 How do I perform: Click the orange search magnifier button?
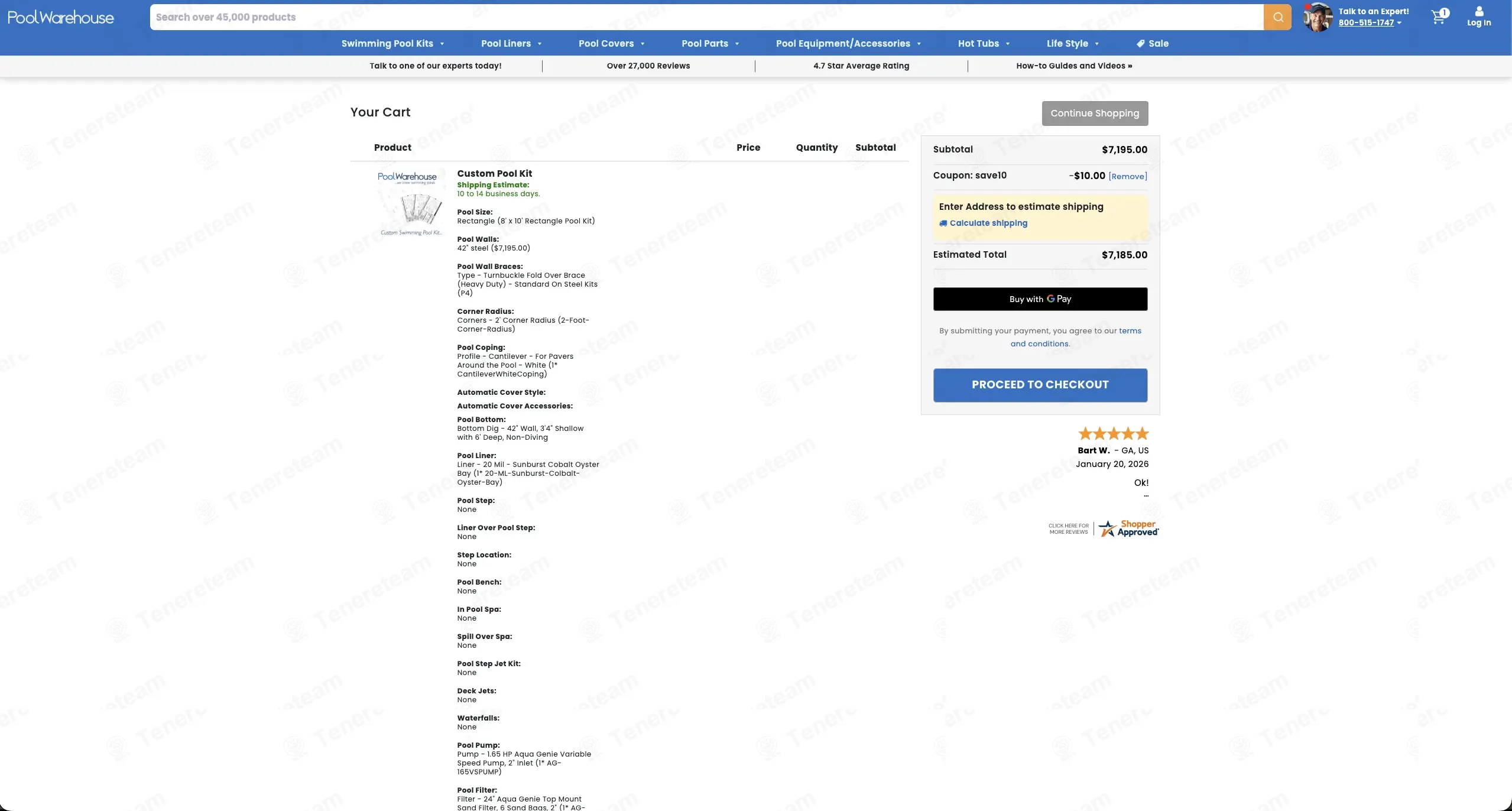[1277, 17]
